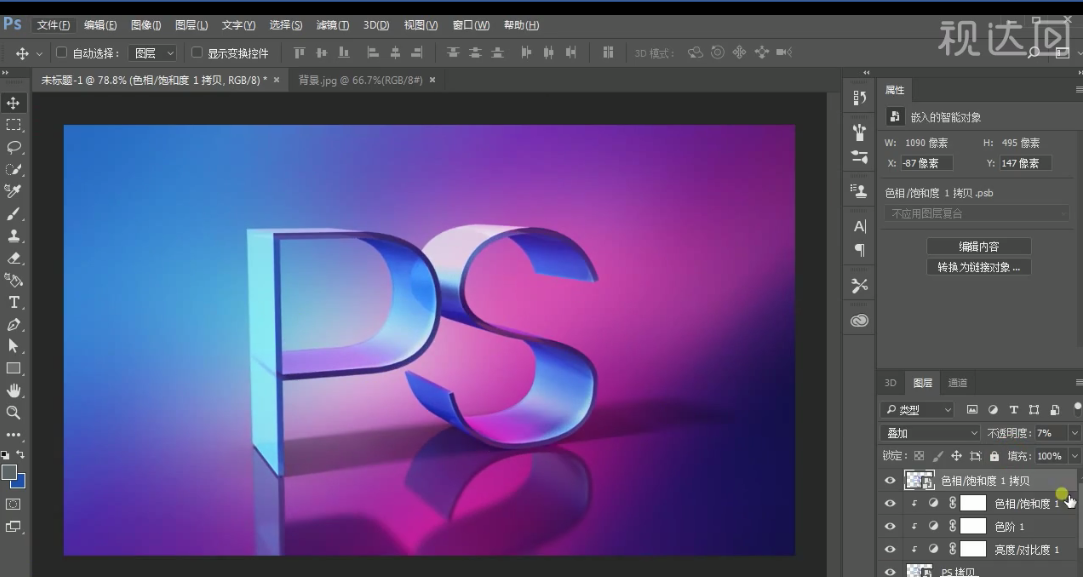Open the 滤镜(T) menu
The image size is (1083, 577).
(x=332, y=25)
